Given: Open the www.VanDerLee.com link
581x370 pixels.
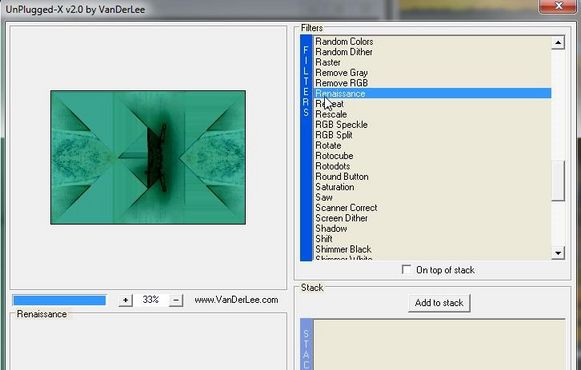Looking at the screenshot, I should pyautogui.click(x=236, y=300).
